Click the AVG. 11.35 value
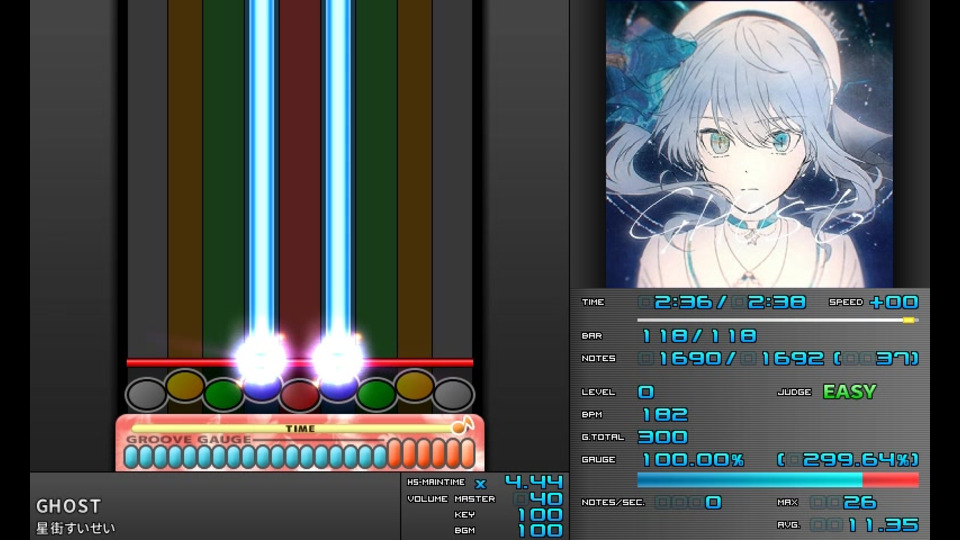 point(882,525)
